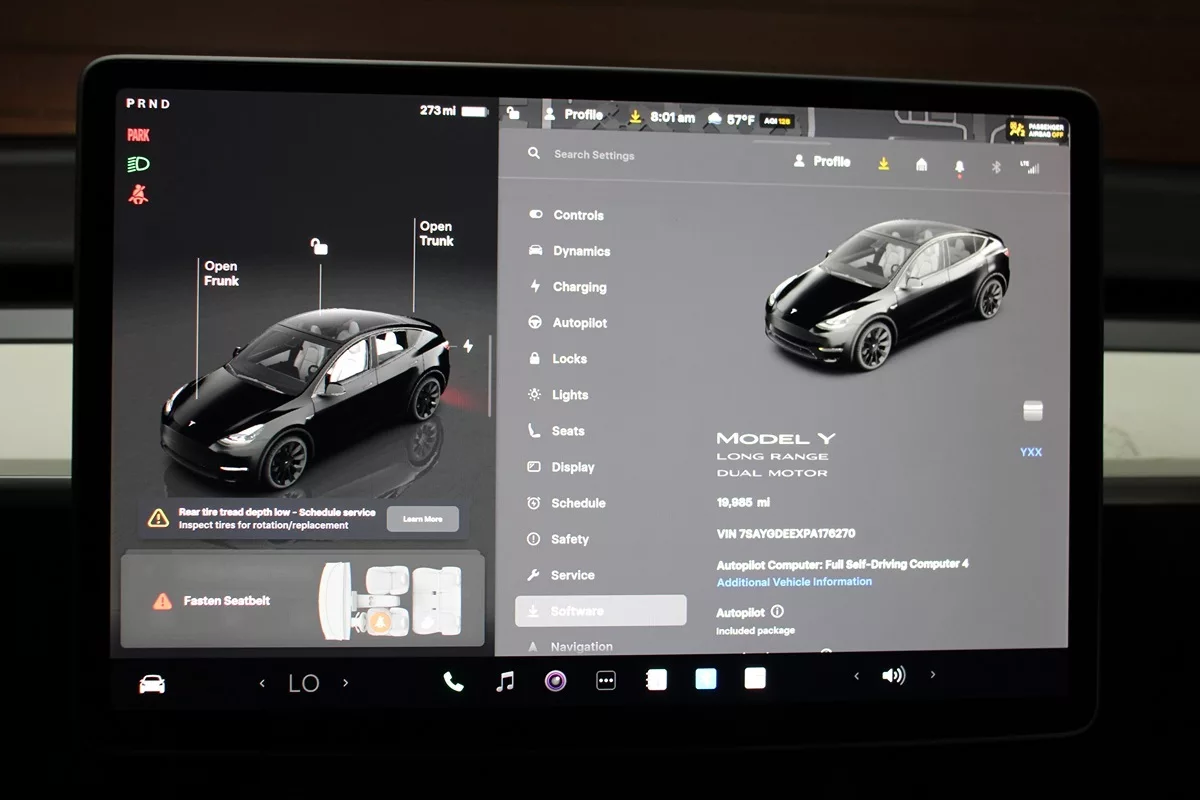
Task: Open the all apps three-dots launcher
Action: pyautogui.click(x=606, y=681)
